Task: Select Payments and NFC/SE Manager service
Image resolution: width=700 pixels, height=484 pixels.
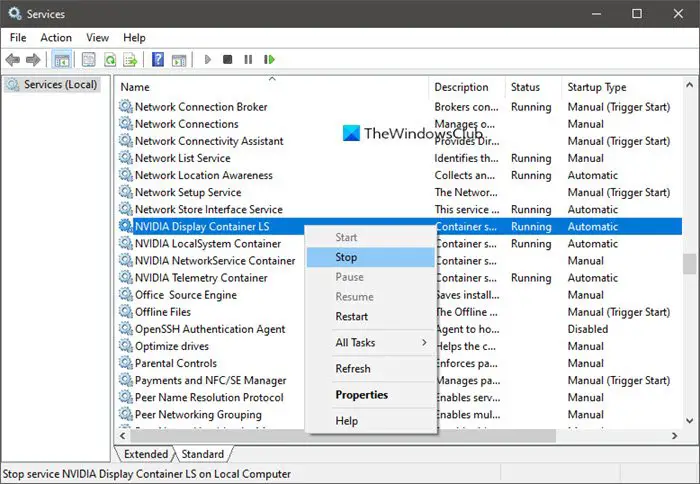Action: (210, 380)
